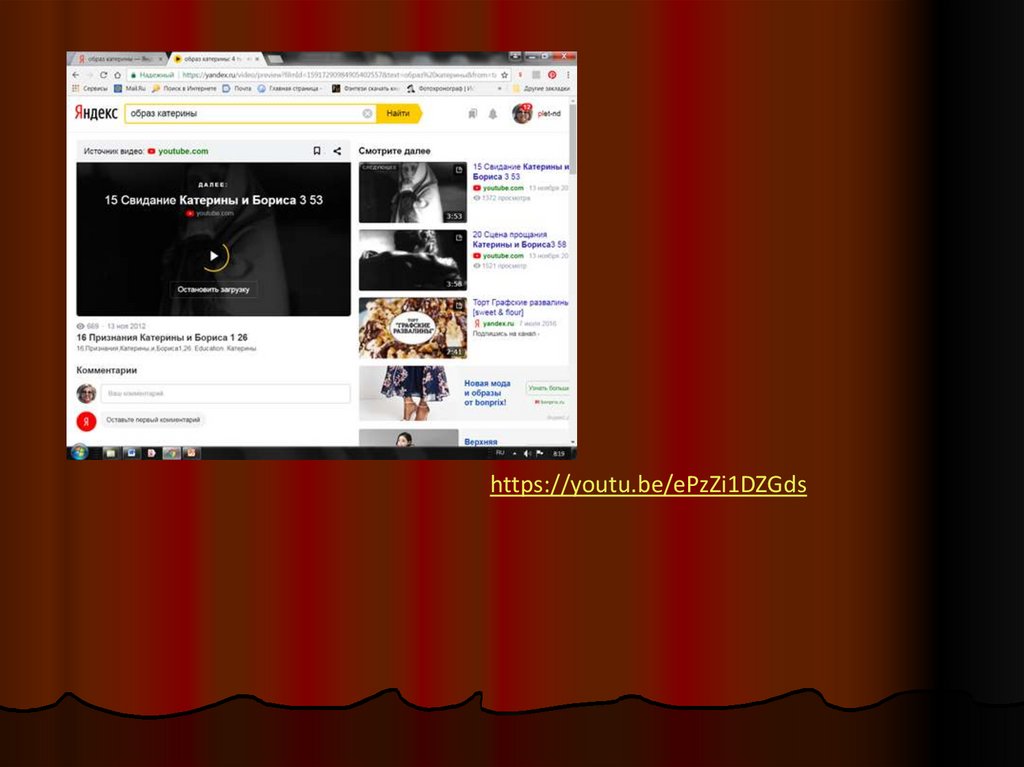Show hidden tray icons arrow
1024x767 pixels.
point(515,453)
